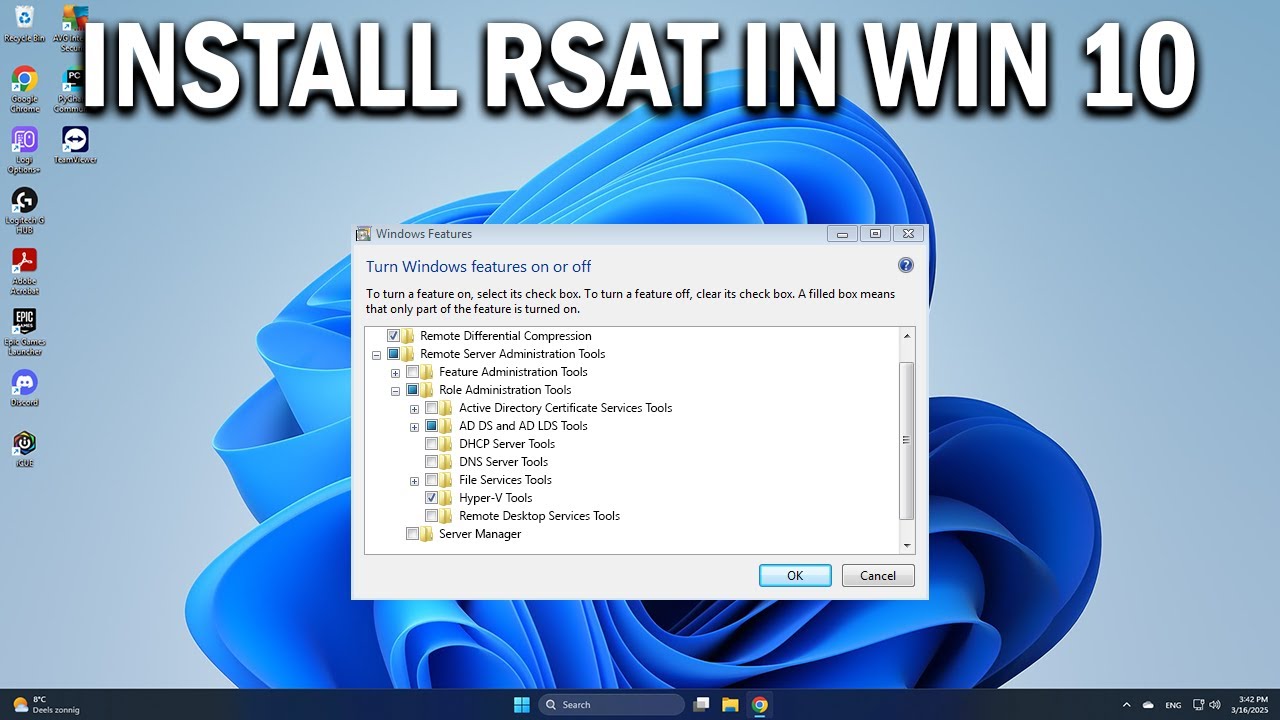Expand Active Directory Certificate Services Tools
This screenshot has width=1280, height=720.
414,409
